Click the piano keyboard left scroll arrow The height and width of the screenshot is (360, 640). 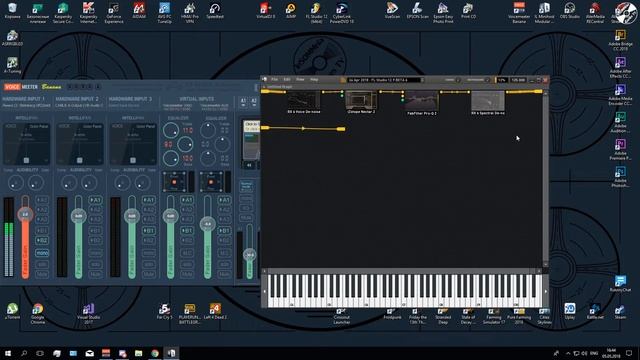(x=264, y=291)
